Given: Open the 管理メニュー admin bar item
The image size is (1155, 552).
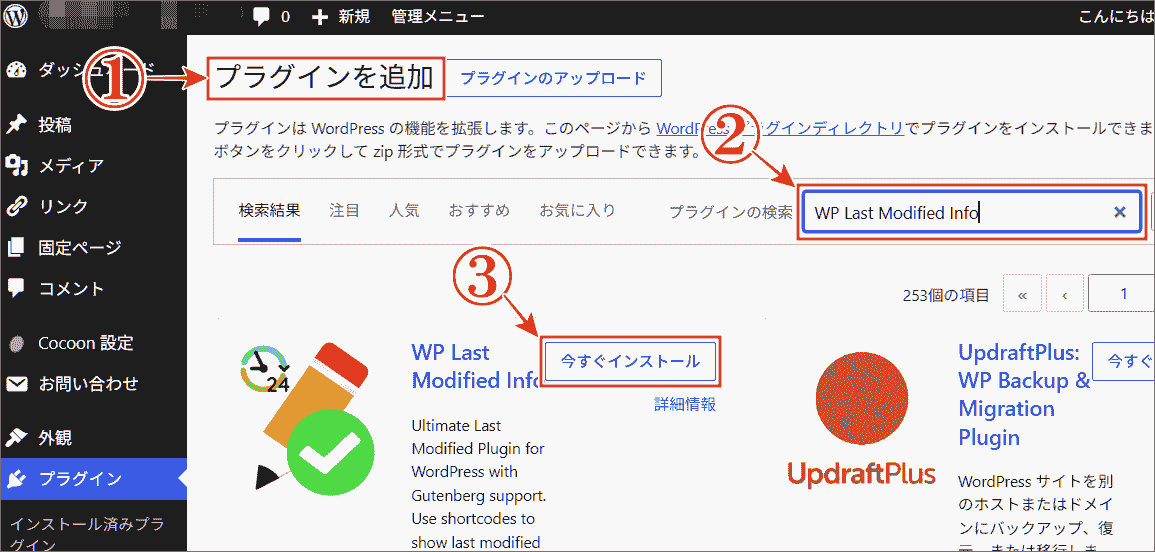Looking at the screenshot, I should click(438, 16).
